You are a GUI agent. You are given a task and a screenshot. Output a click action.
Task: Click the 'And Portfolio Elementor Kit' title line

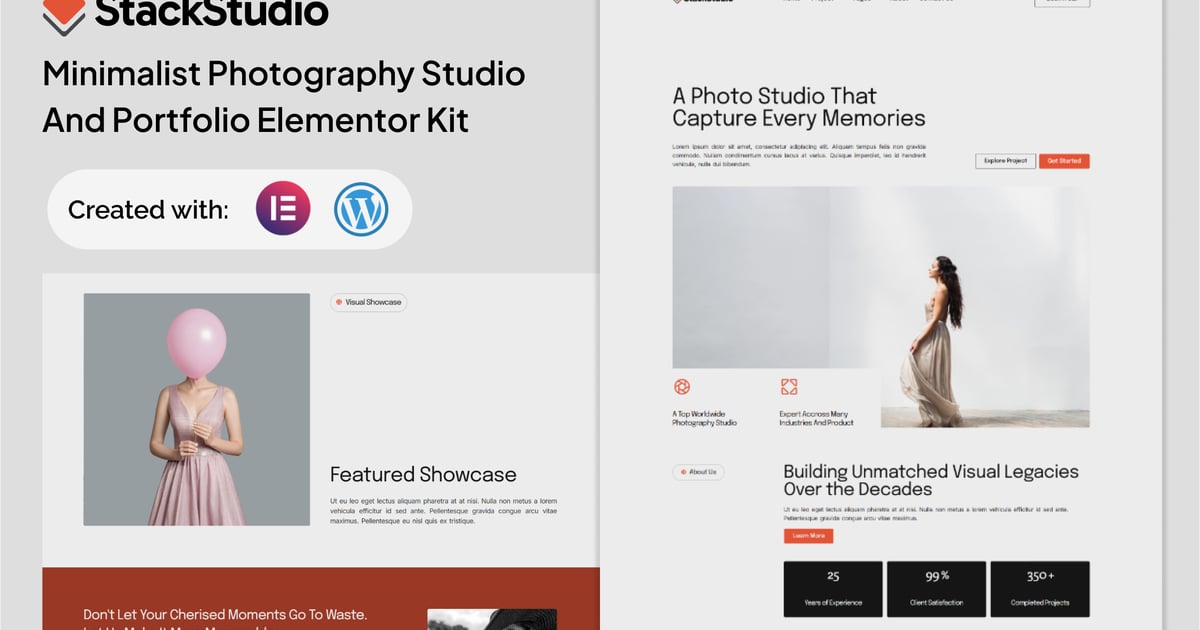point(256,120)
